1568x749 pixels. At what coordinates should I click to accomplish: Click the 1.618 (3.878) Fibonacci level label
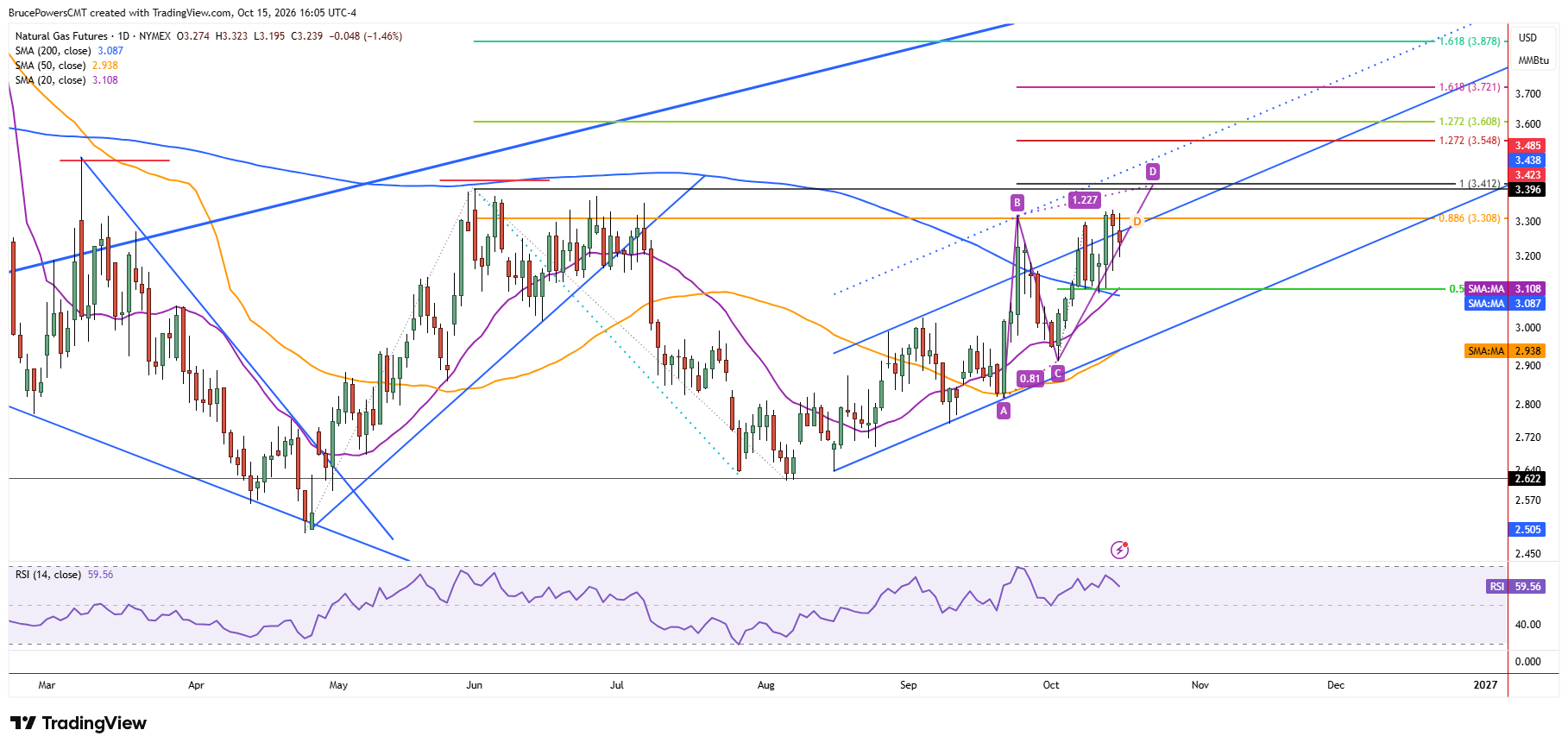click(x=1469, y=41)
